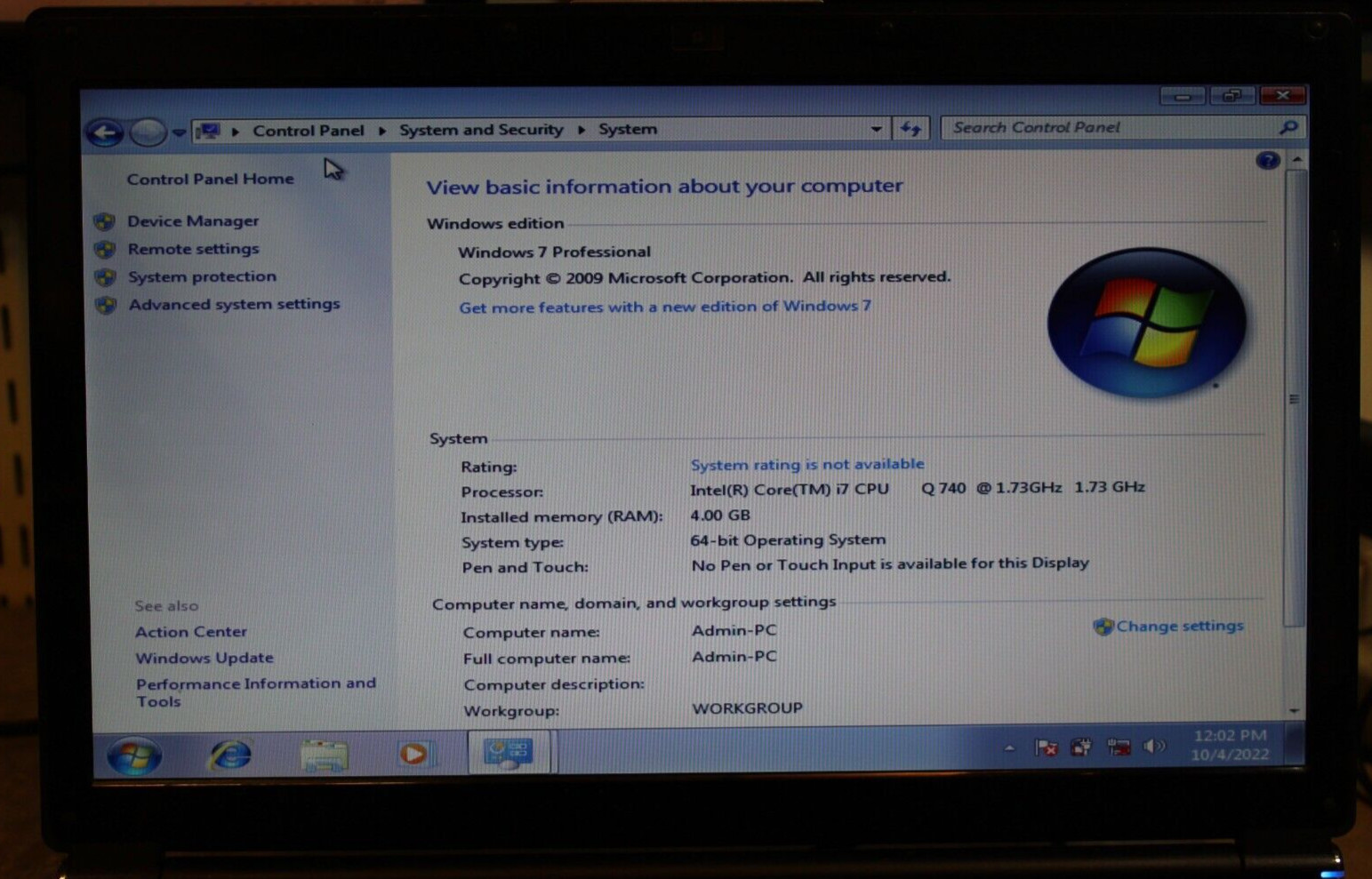1372x879 pixels.
Task: Click Change settings link
Action: (x=1180, y=626)
